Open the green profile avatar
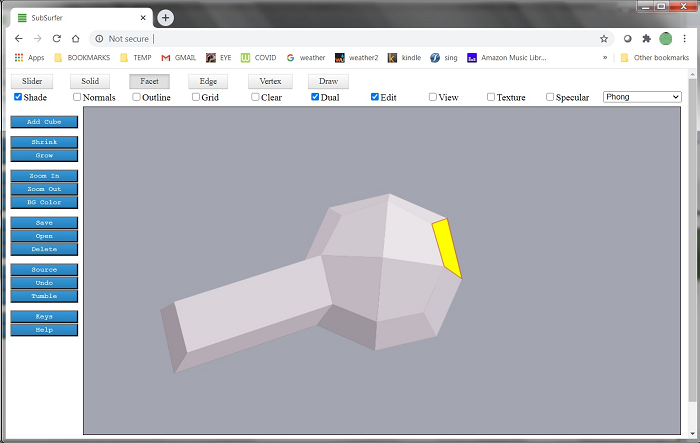The image size is (700, 443). point(666,39)
